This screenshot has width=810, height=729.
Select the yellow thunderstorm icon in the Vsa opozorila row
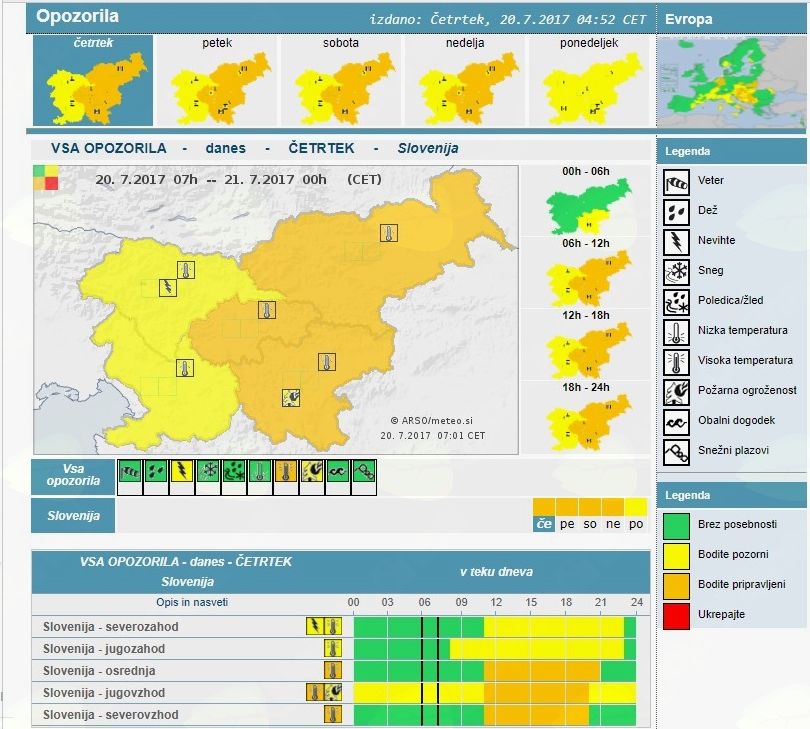coord(182,470)
